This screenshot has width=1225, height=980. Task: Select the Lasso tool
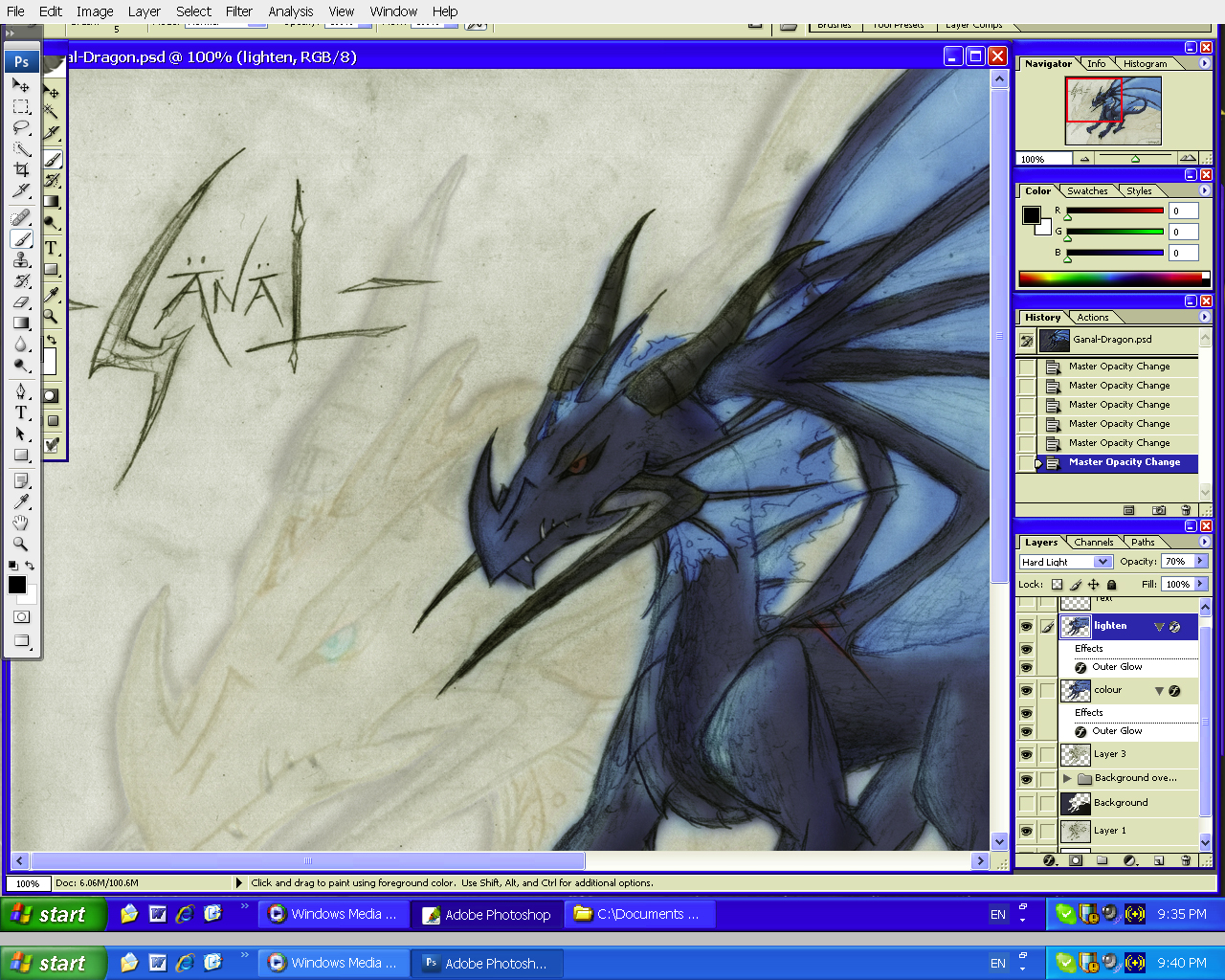(21, 127)
